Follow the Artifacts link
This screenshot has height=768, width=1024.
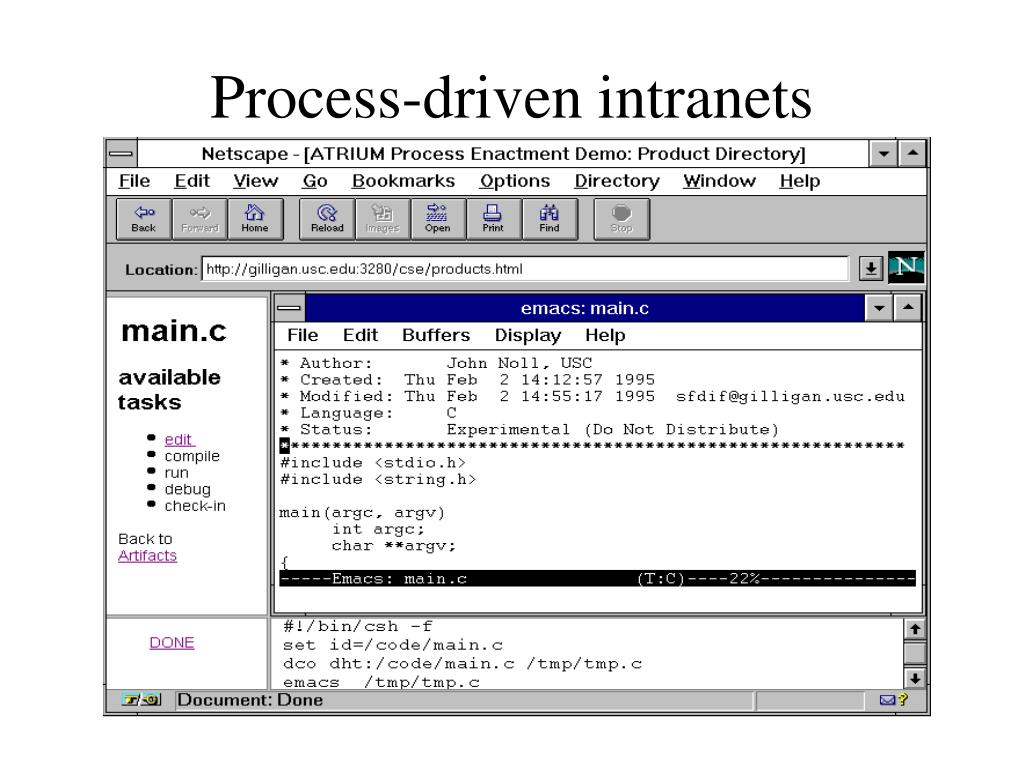pos(148,556)
